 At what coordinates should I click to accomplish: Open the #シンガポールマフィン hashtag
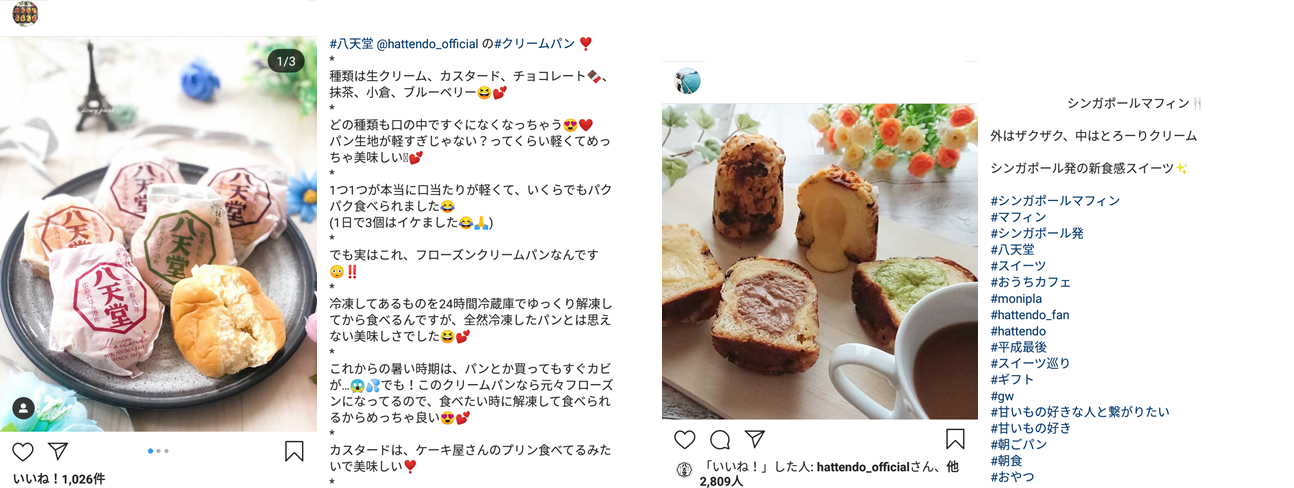(1055, 201)
